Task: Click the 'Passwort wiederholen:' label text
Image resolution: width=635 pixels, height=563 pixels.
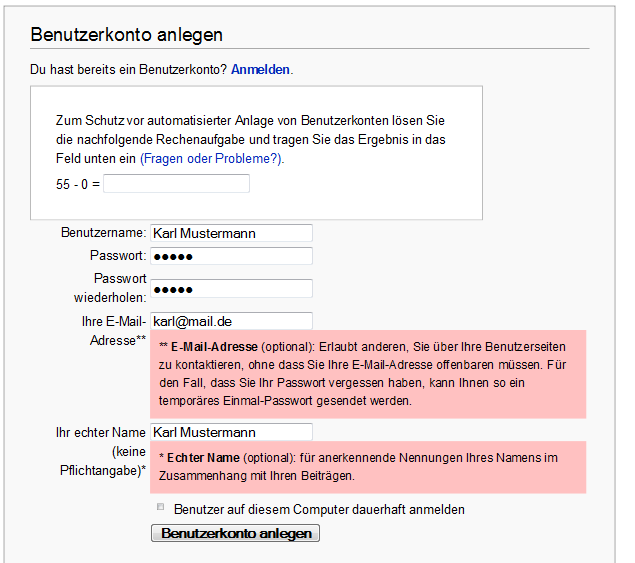Action: 110,288
